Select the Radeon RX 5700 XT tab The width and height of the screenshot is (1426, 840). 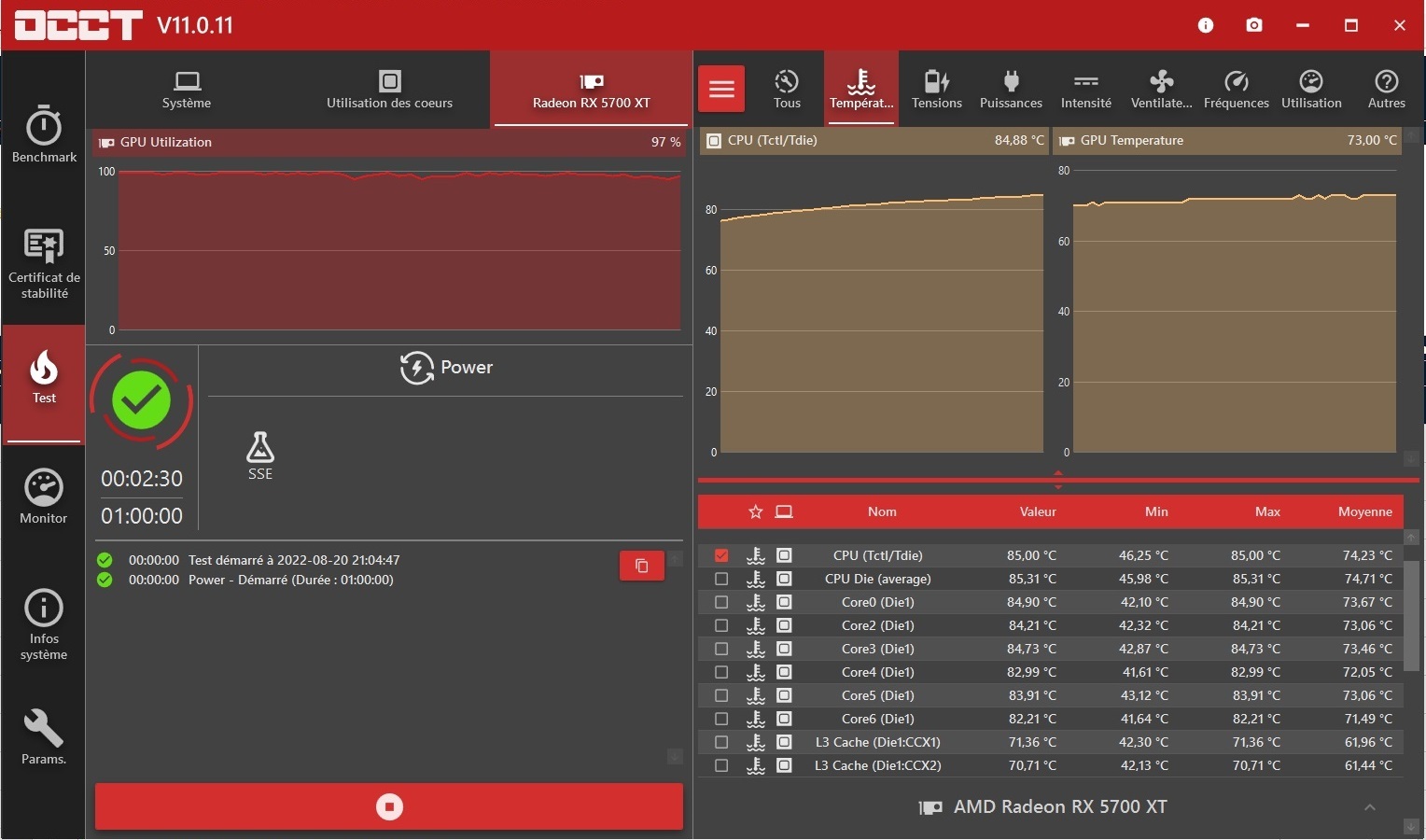point(591,90)
